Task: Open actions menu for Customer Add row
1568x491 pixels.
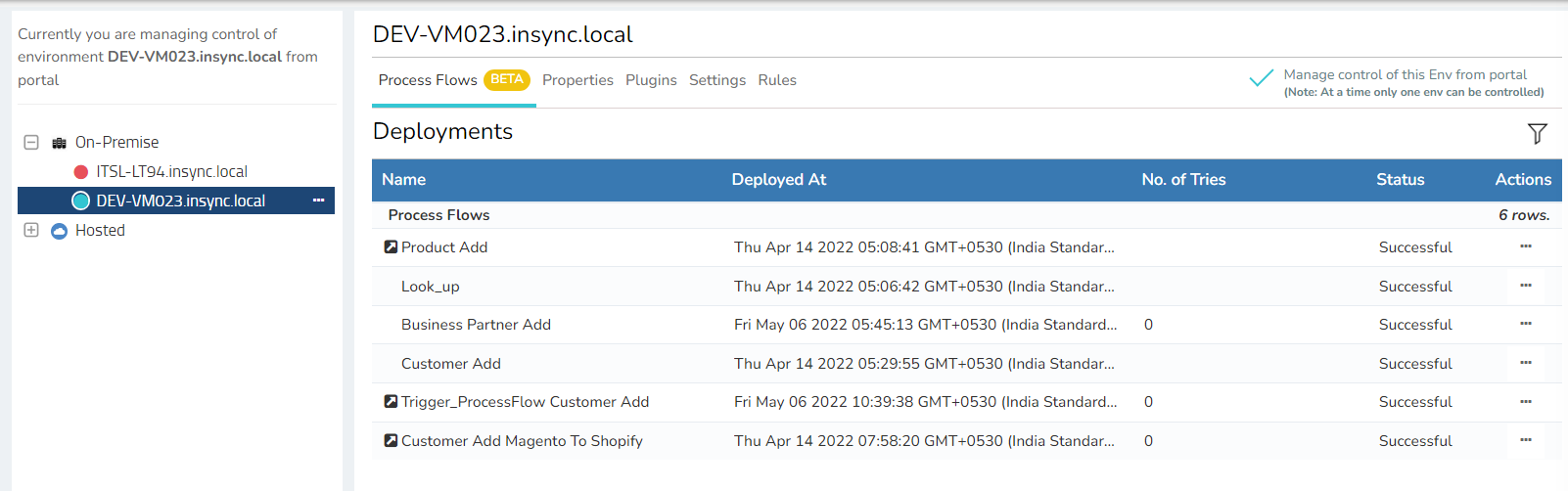Action: [x=1525, y=363]
